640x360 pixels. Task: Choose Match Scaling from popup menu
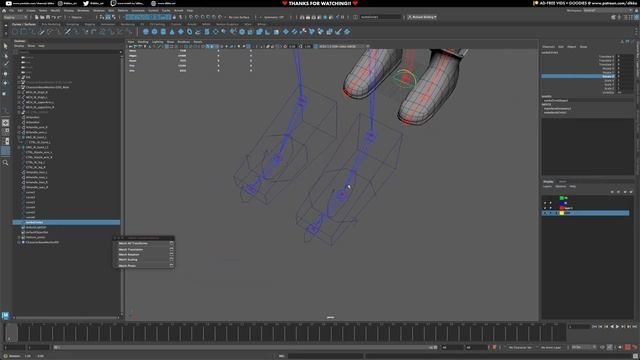click(x=128, y=260)
